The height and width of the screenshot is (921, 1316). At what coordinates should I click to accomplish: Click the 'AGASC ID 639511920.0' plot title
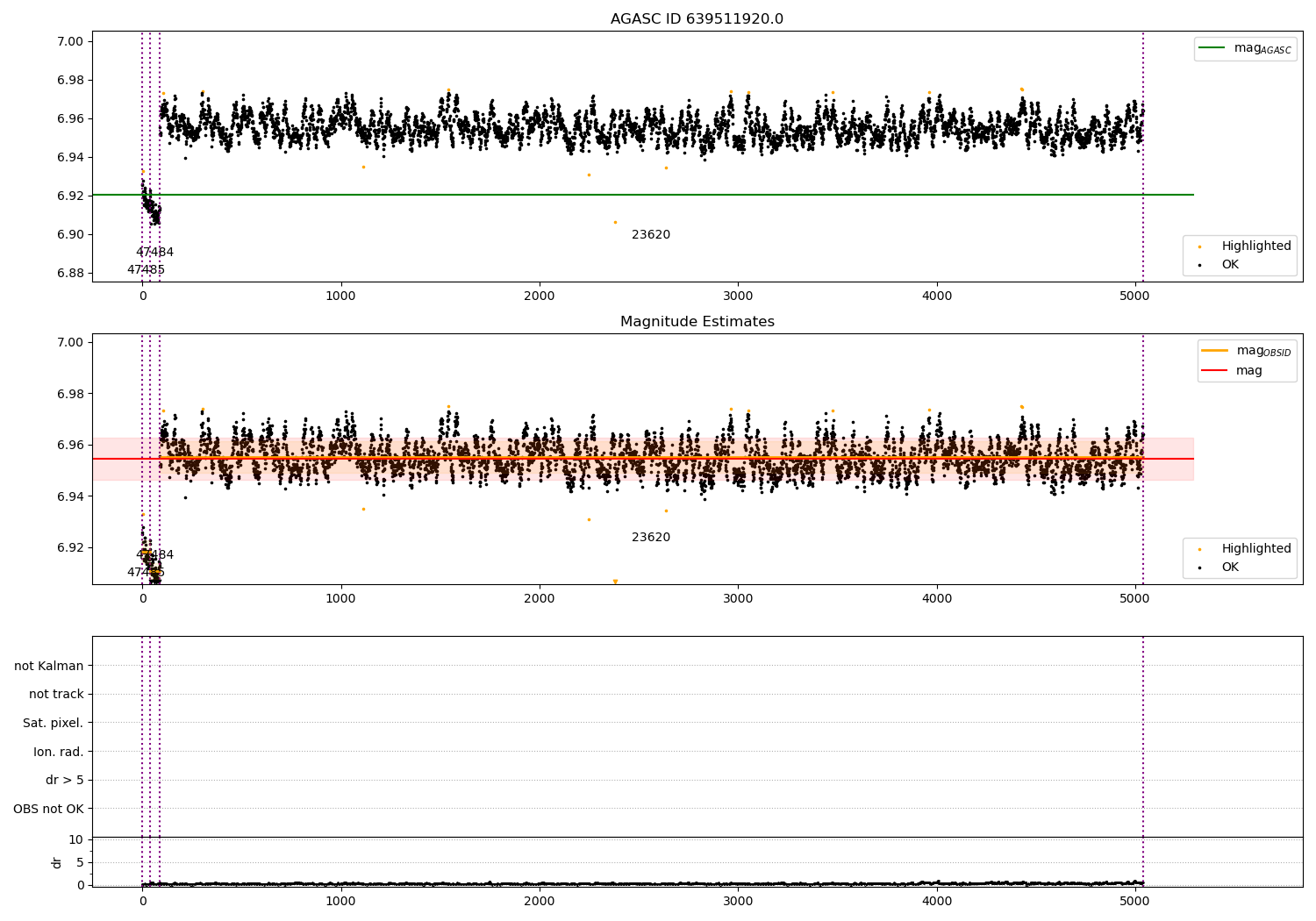click(697, 19)
